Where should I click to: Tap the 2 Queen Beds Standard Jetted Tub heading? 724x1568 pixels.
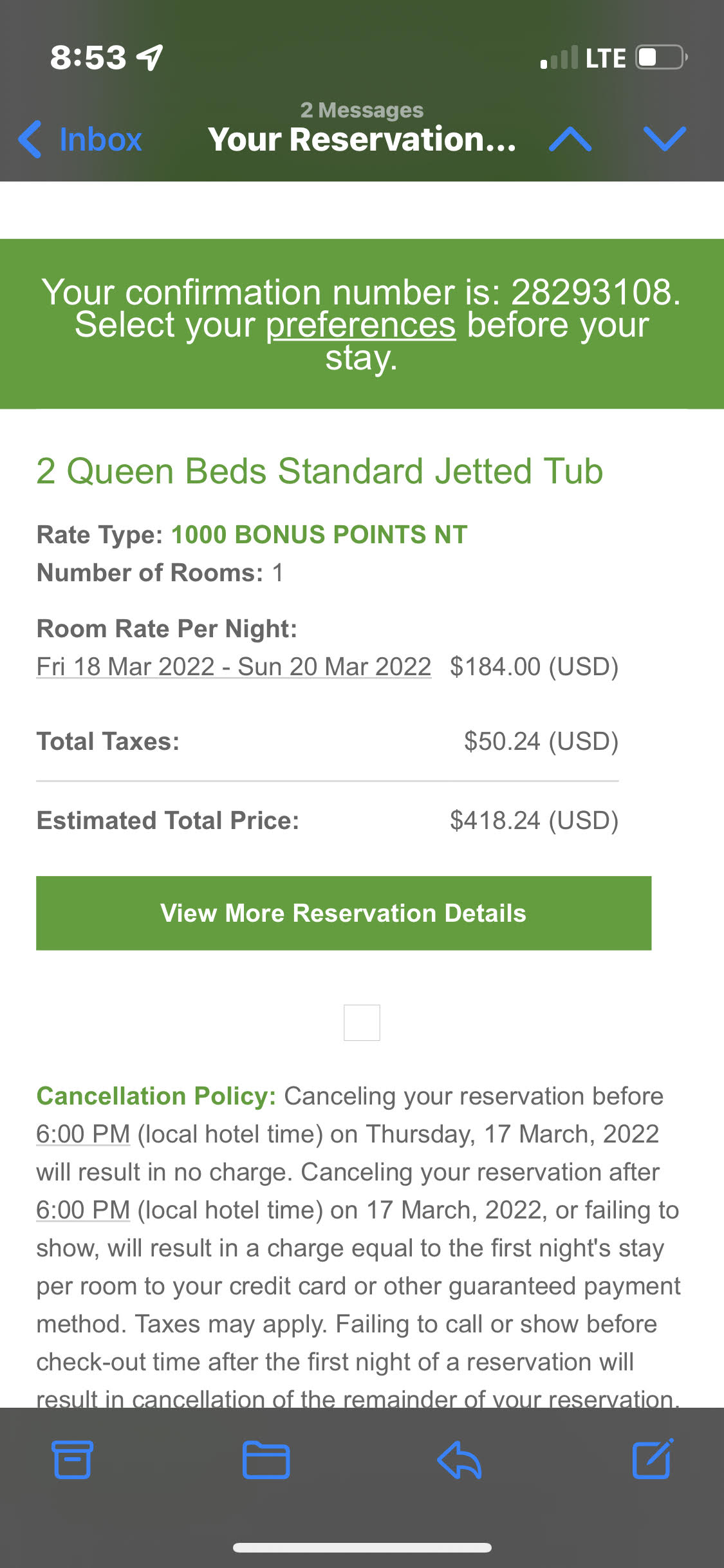(319, 471)
